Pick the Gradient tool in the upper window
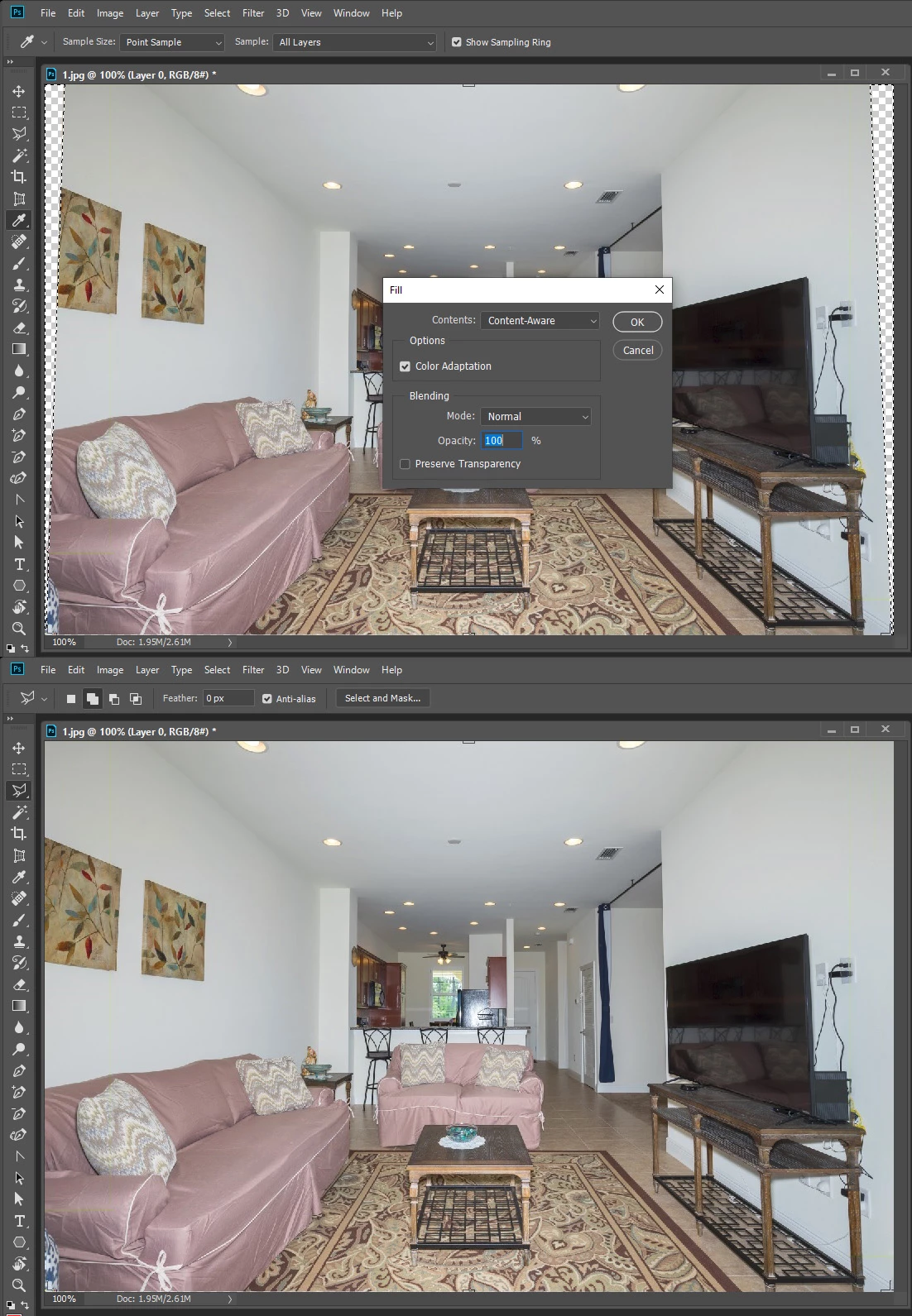The width and height of the screenshot is (912, 1316). pyautogui.click(x=19, y=349)
